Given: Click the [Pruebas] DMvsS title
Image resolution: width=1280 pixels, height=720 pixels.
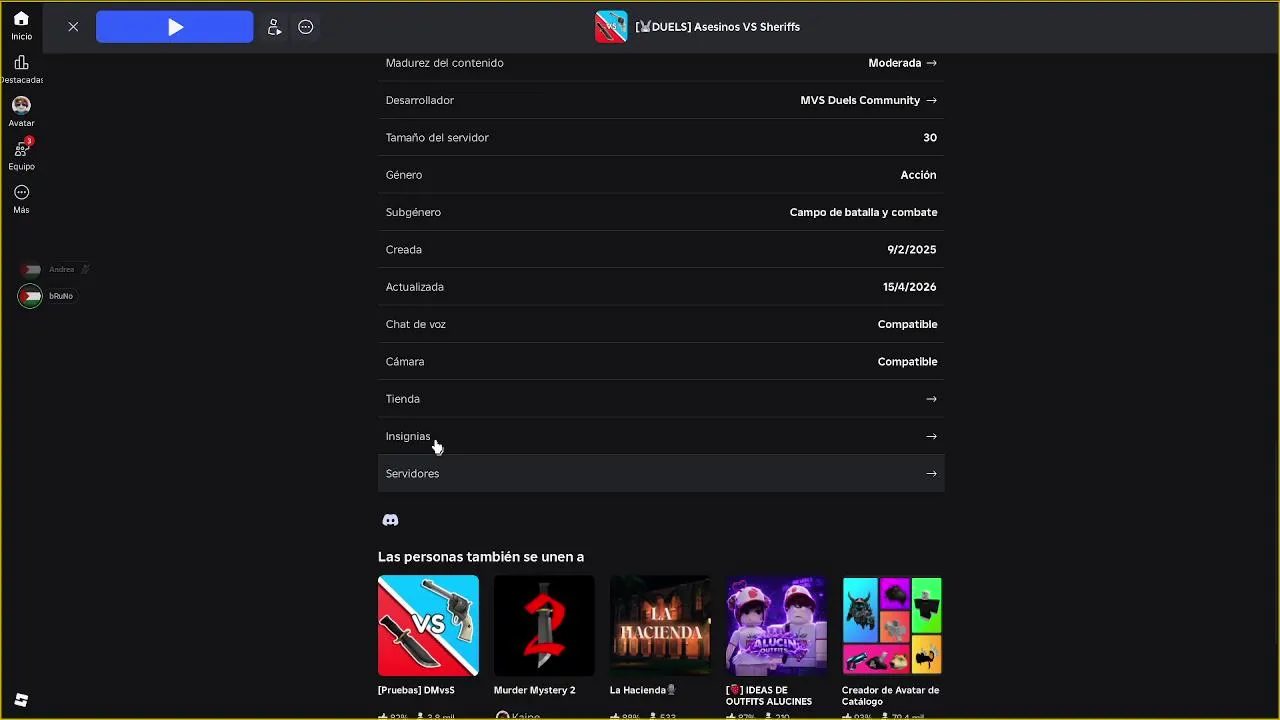Looking at the screenshot, I should point(416,690).
